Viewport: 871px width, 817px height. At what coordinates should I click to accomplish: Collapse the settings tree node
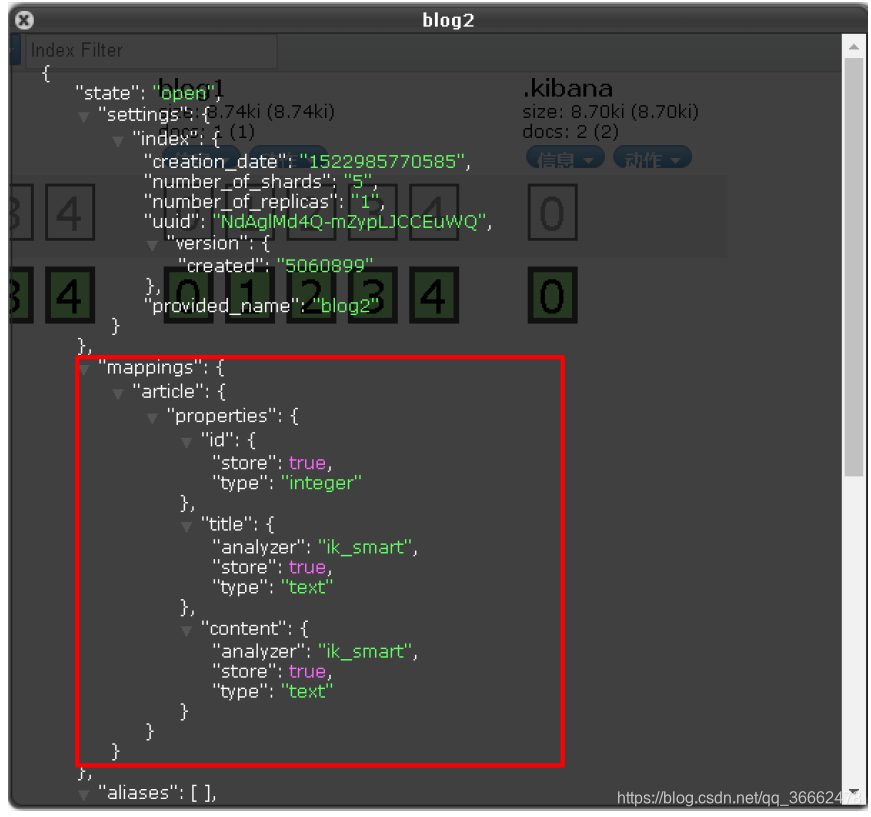click(84, 115)
